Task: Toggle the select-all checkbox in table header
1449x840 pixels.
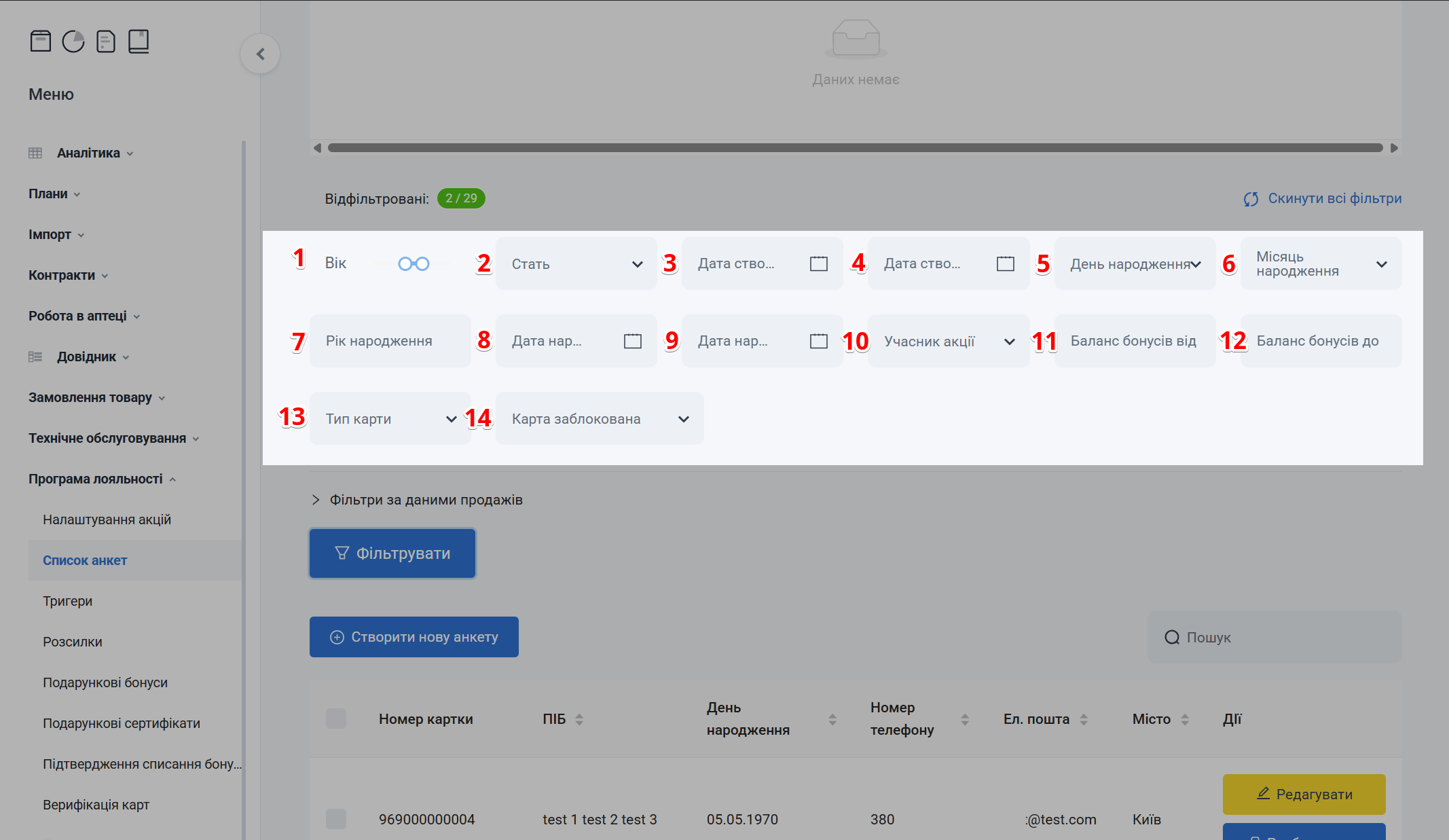Action: (336, 718)
